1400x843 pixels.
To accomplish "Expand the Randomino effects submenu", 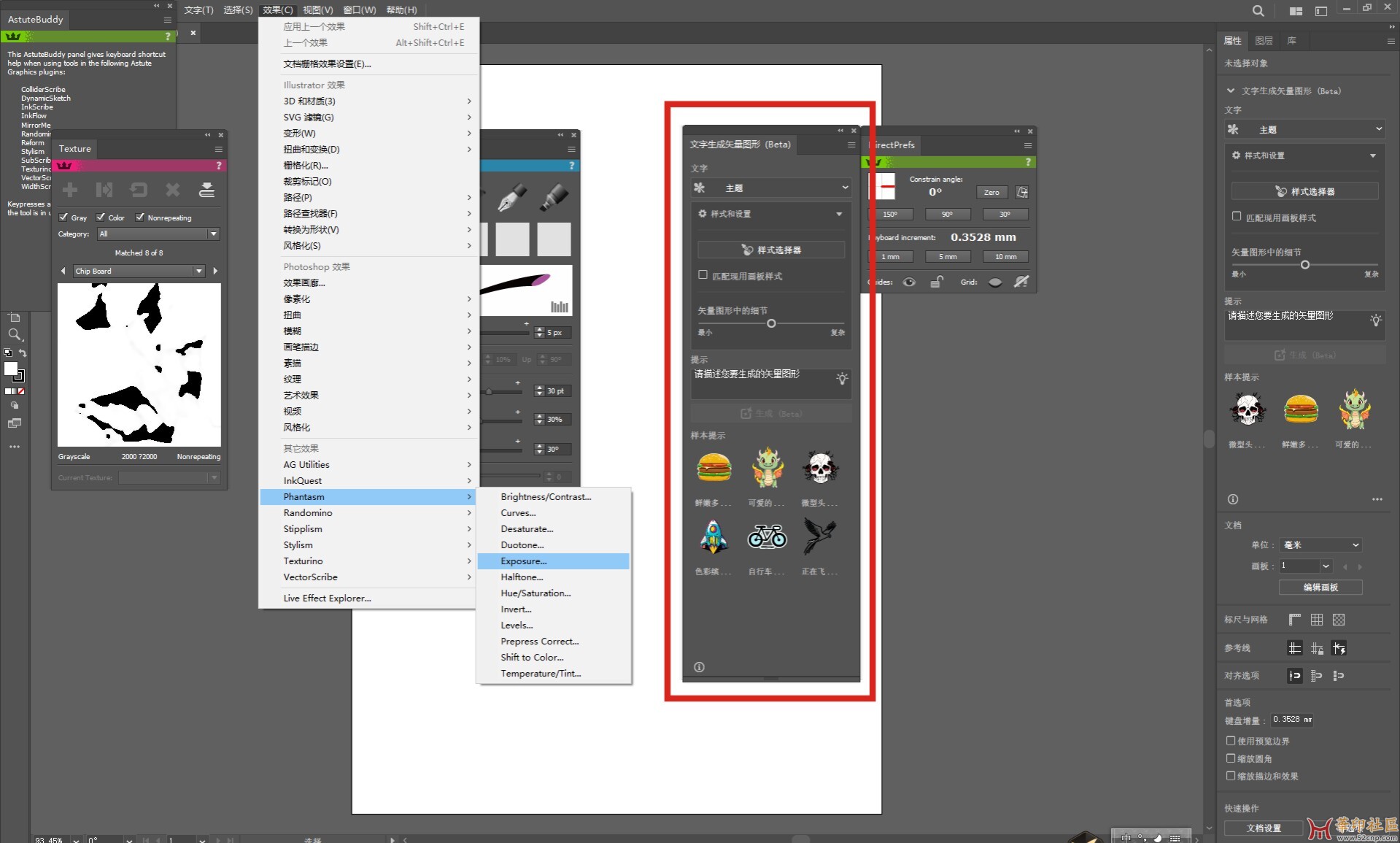I will [368, 513].
